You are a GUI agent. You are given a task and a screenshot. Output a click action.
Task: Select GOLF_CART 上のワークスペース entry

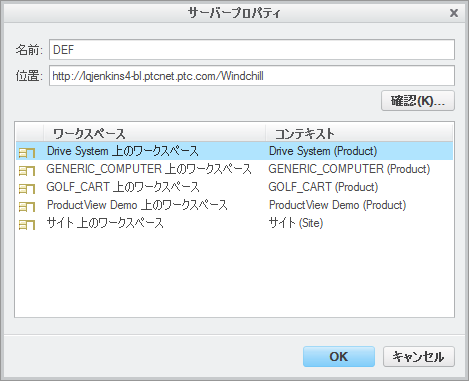point(123,187)
